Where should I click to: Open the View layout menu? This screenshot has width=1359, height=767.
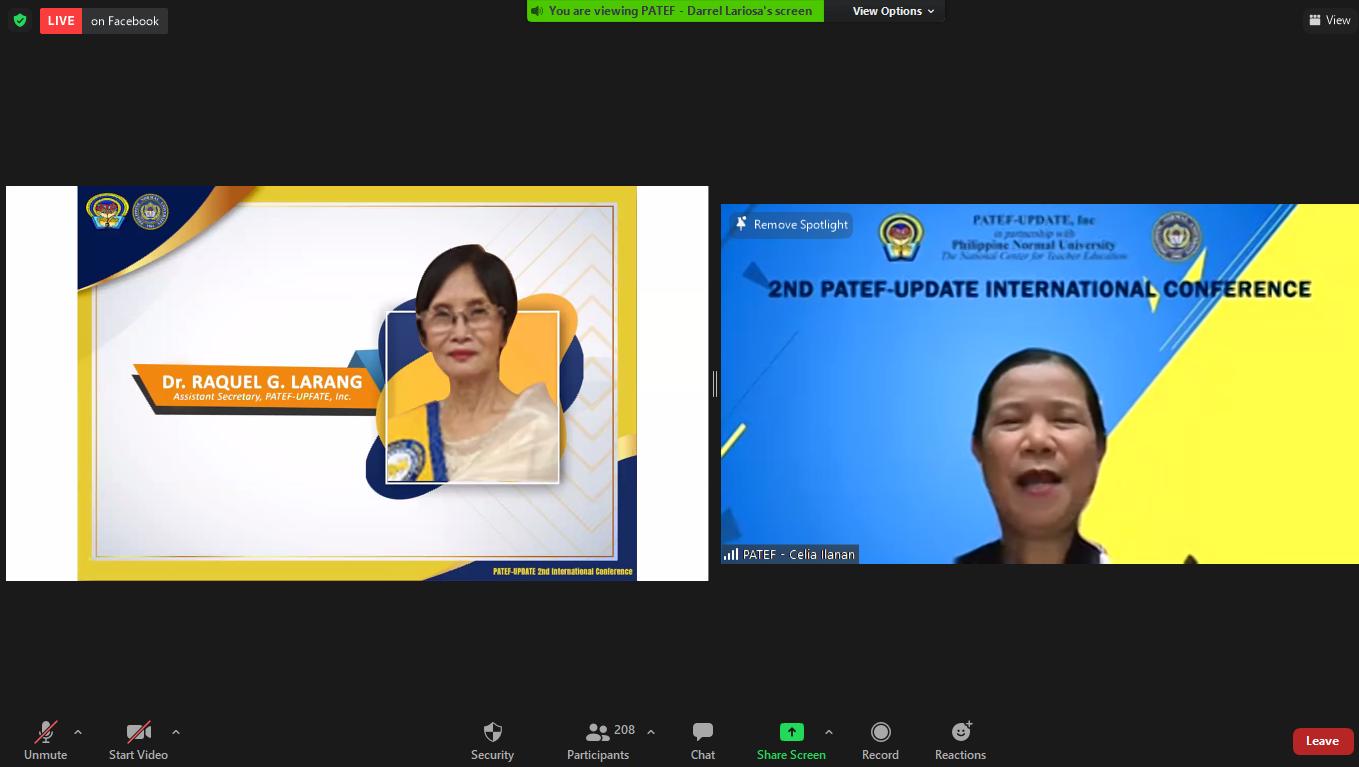pyautogui.click(x=1329, y=20)
